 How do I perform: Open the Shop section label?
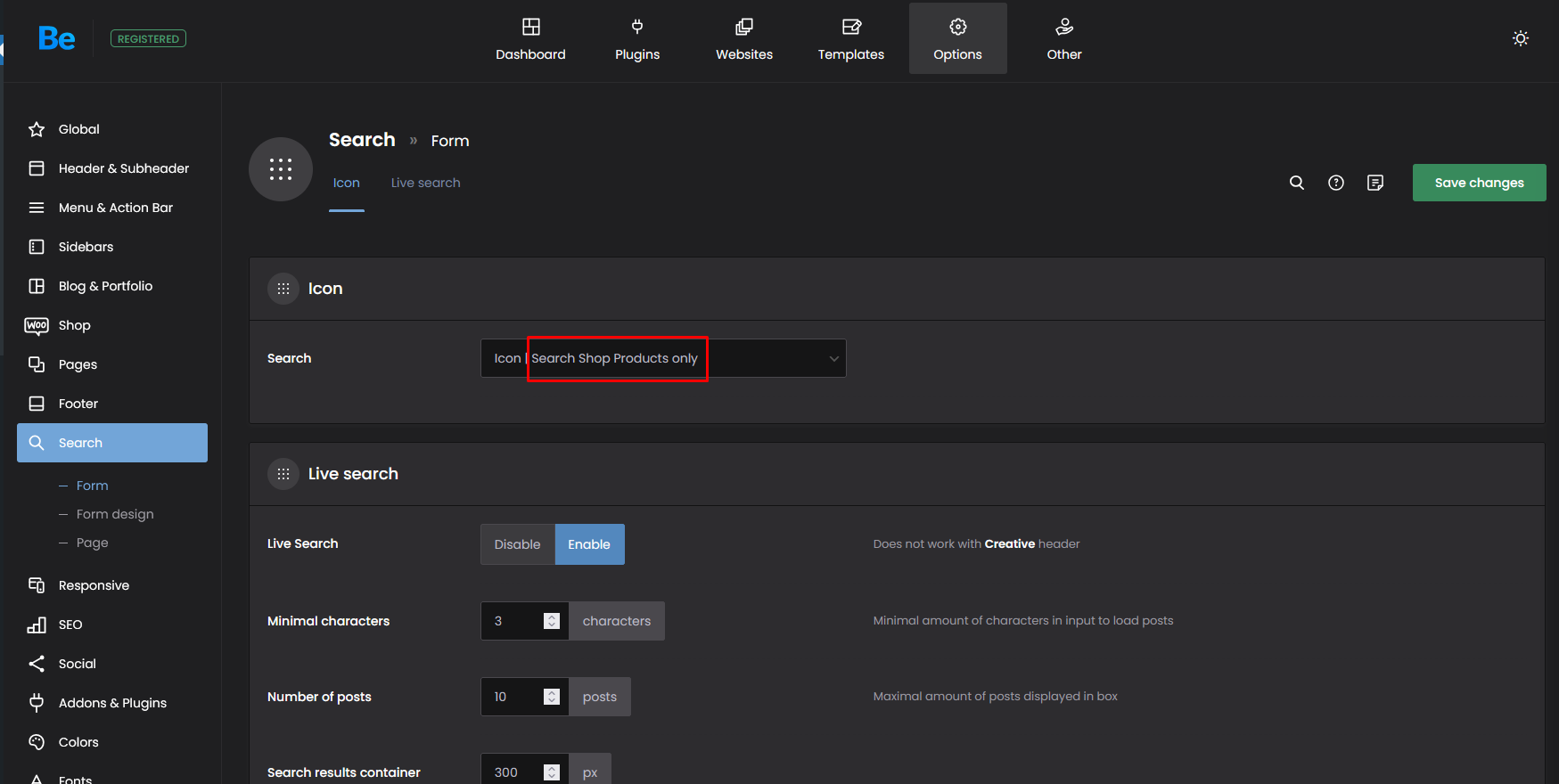point(75,325)
